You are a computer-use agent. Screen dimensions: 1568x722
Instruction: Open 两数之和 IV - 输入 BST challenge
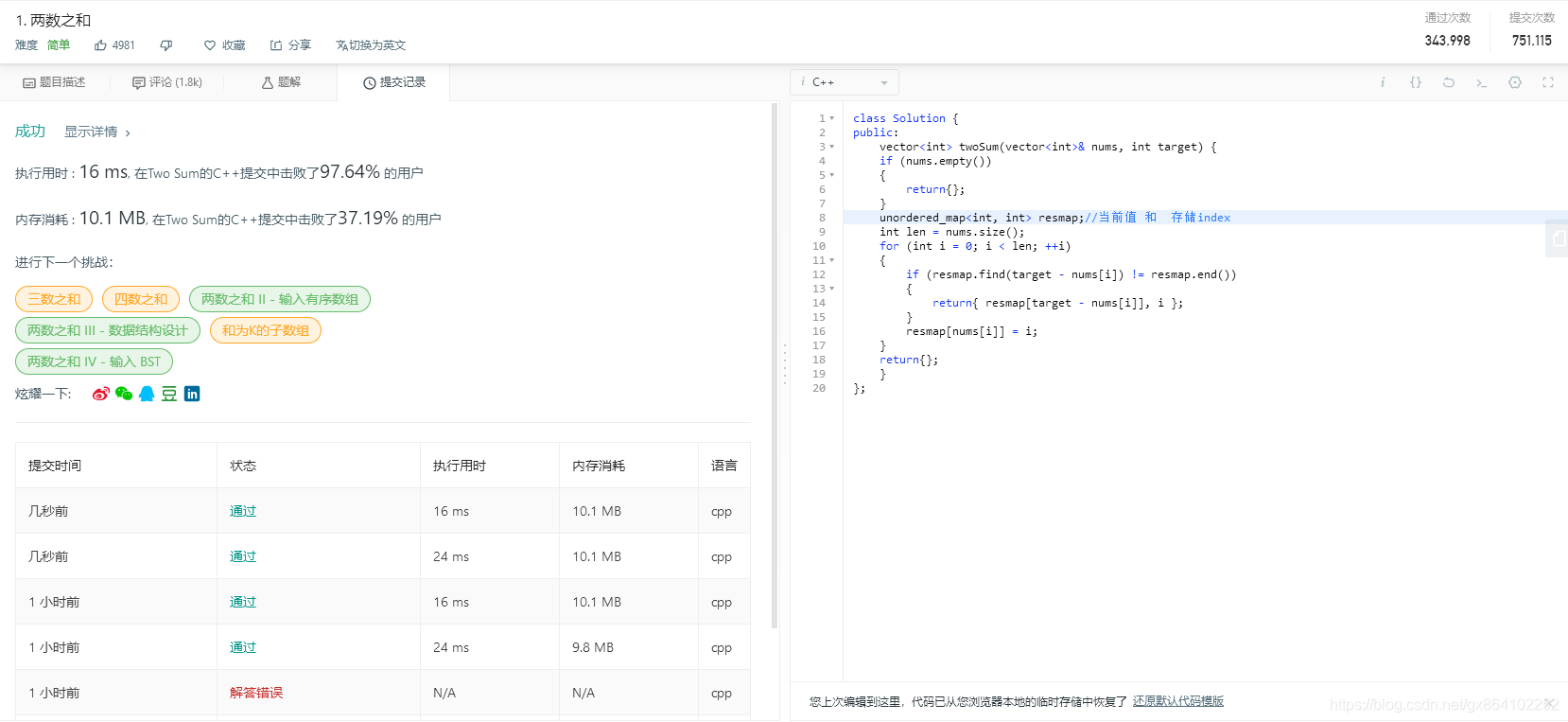click(x=94, y=361)
